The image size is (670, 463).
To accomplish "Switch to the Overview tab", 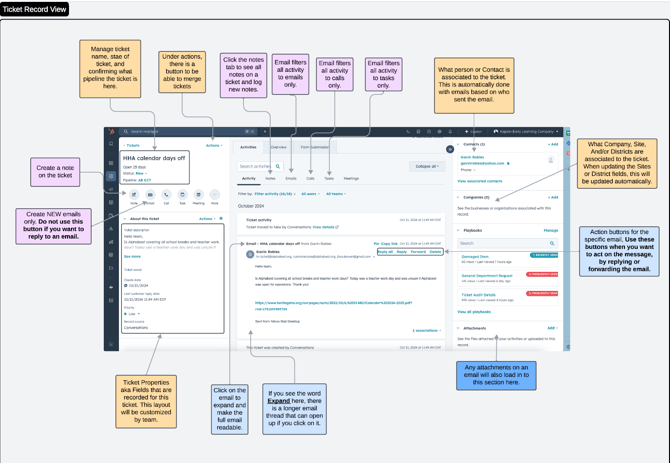I will click(279, 147).
